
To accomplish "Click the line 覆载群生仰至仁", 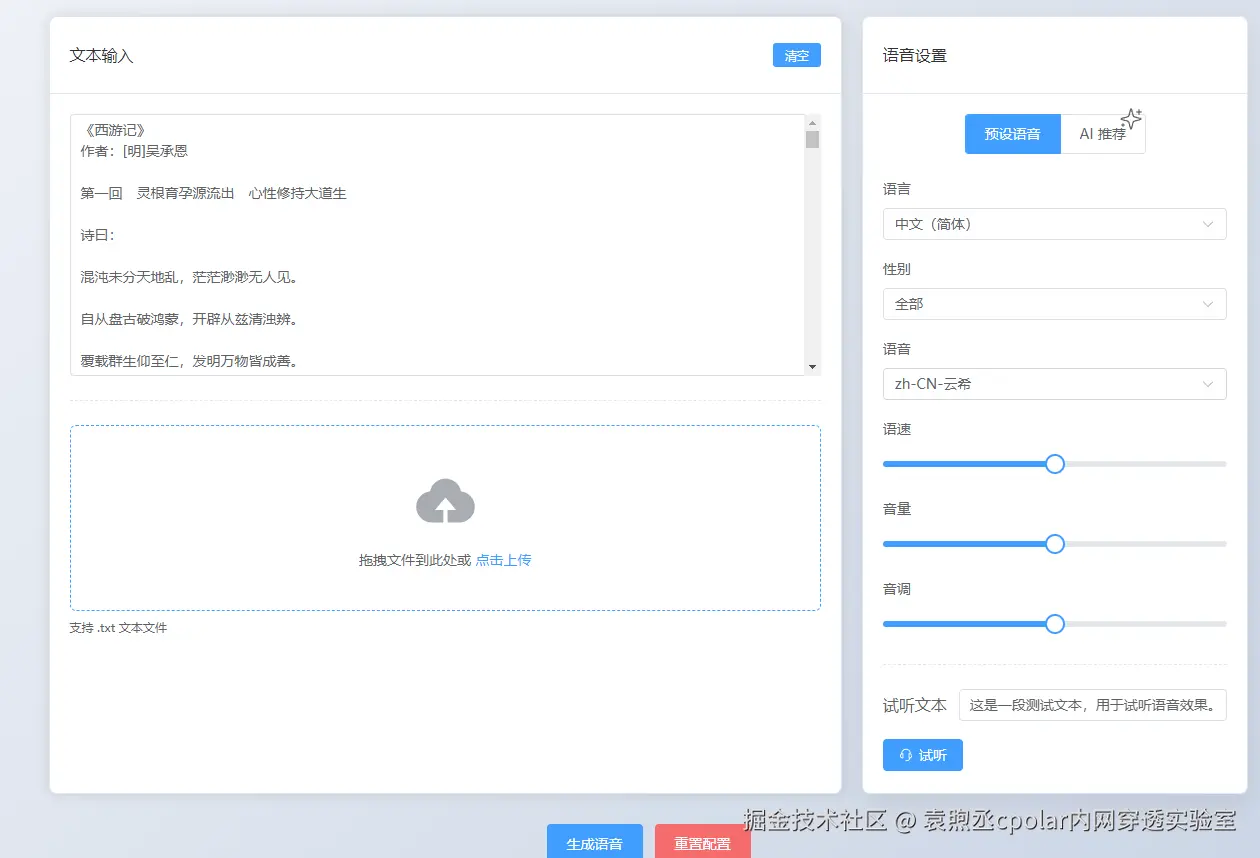I will tap(189, 361).
